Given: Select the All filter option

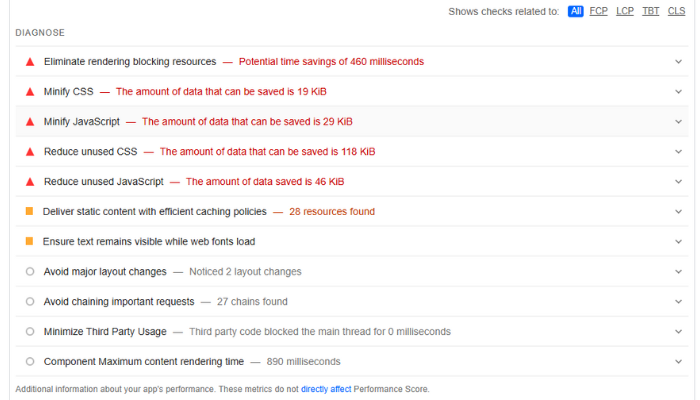Looking at the screenshot, I should click(576, 12).
